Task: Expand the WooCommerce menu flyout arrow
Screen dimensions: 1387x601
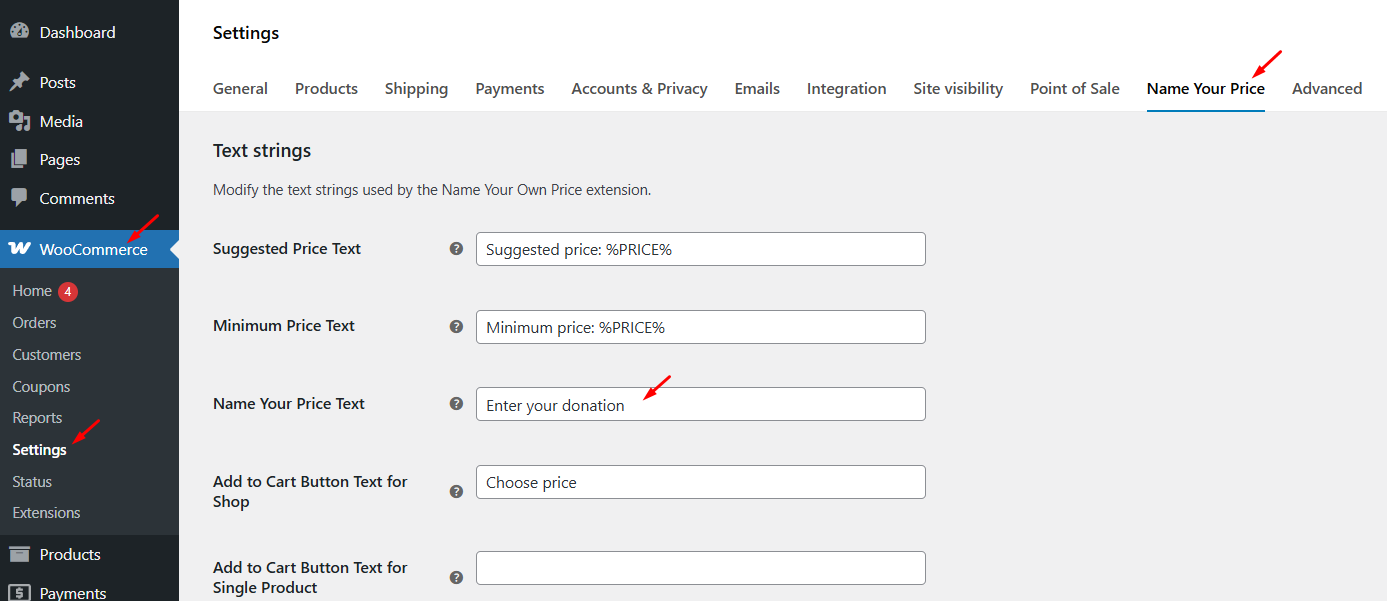Action: (173, 248)
